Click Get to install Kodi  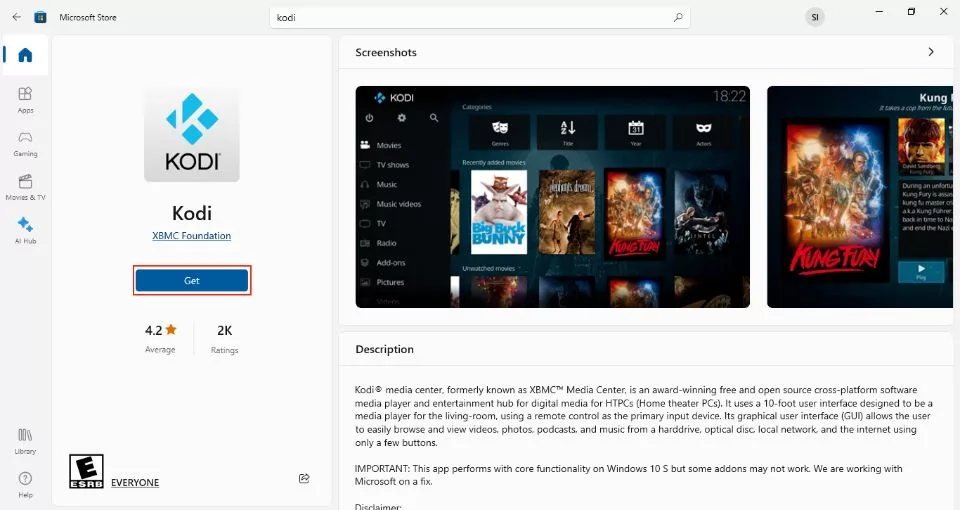(x=192, y=280)
